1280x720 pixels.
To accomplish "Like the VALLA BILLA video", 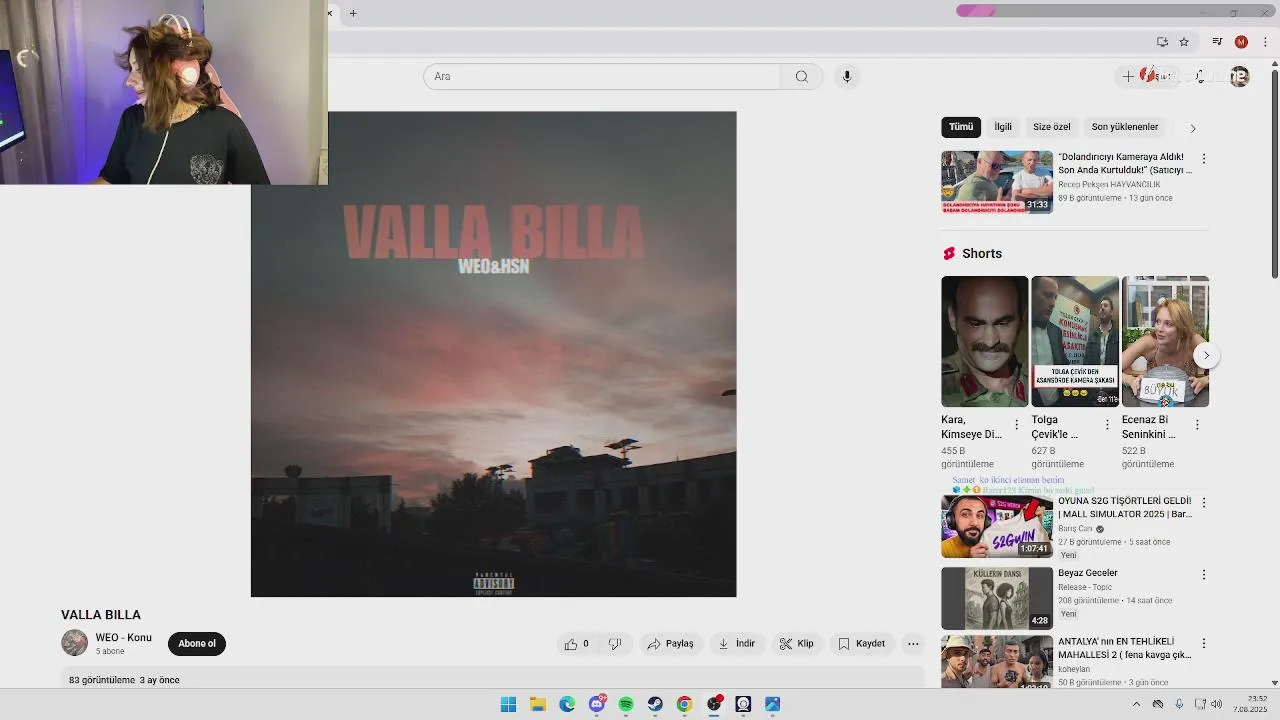I will (x=576, y=644).
